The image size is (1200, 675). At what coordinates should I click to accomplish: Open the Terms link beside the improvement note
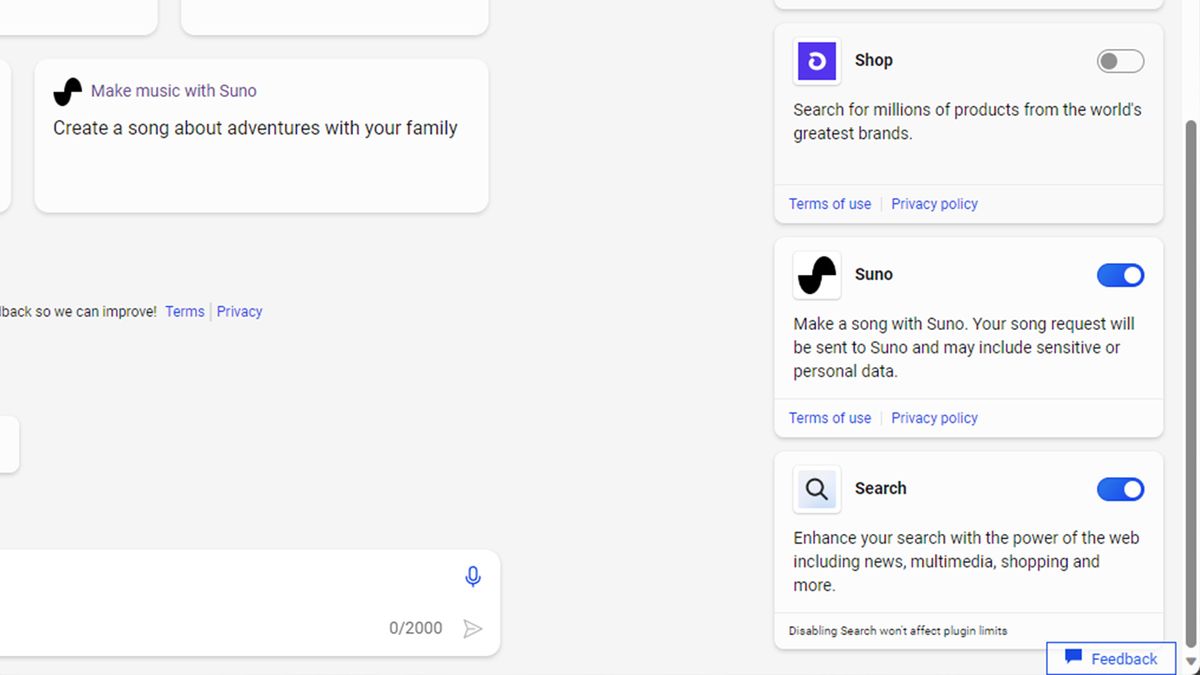[x=184, y=311]
